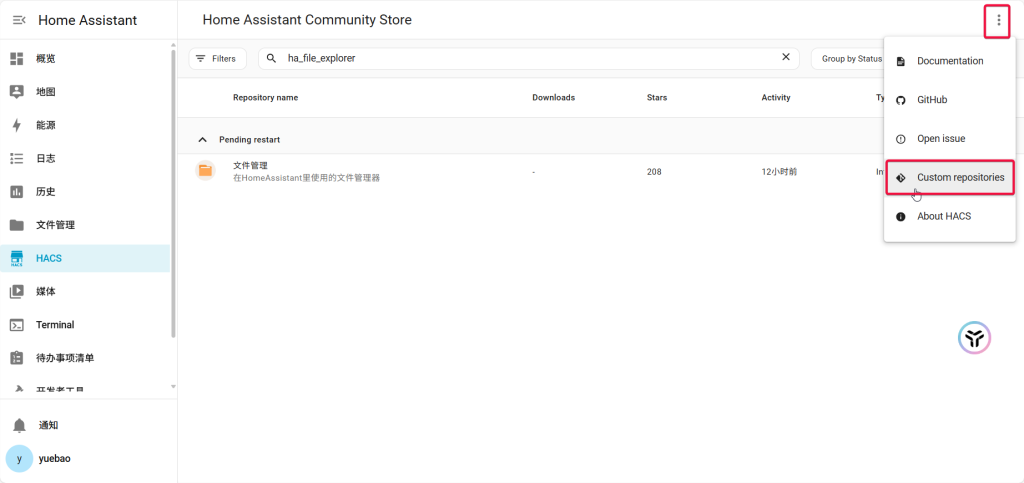Screen dimensions: 1024x483
Task: Click the Open issue alert icon
Action: pos(901,139)
